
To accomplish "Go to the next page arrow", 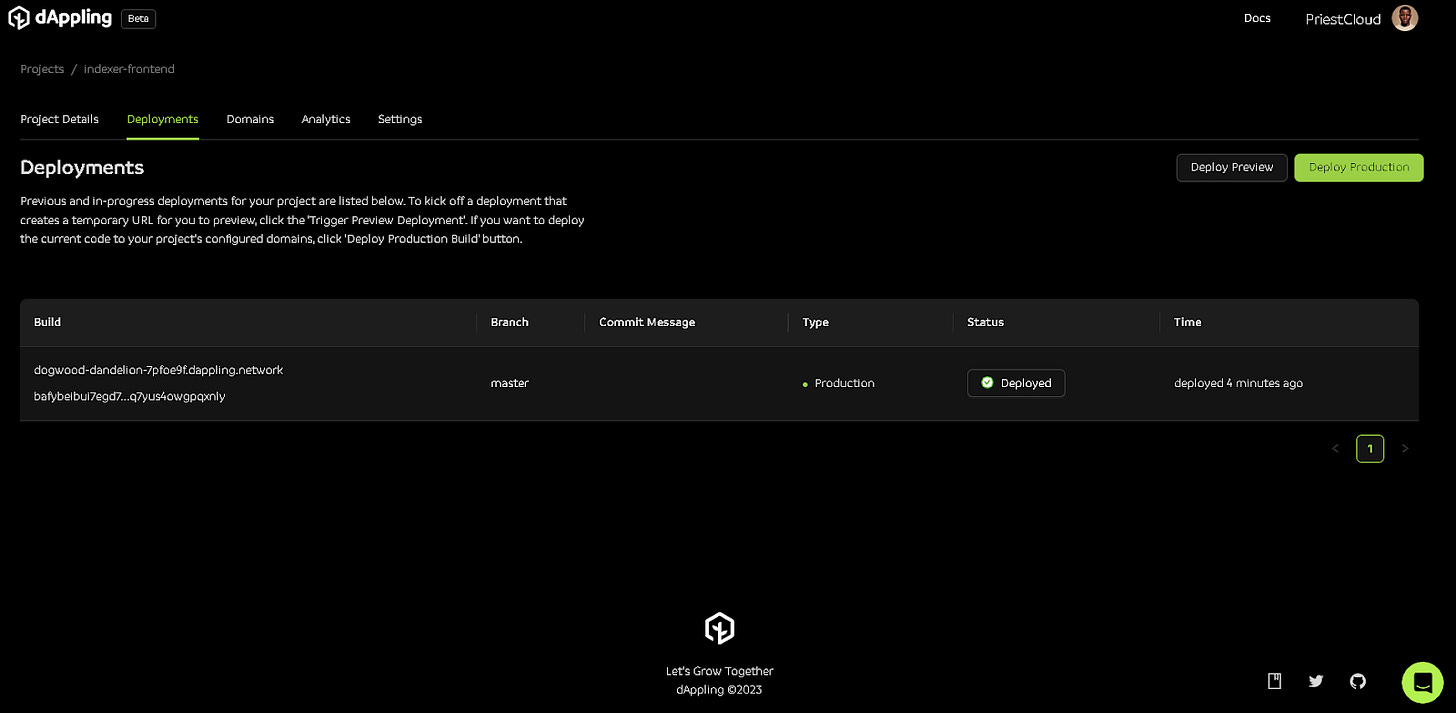I will tap(1405, 449).
